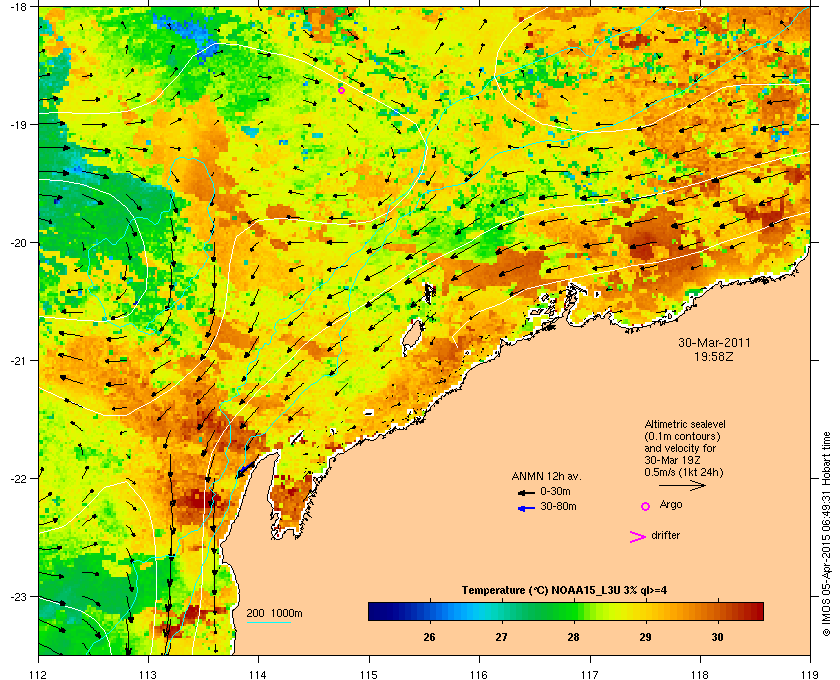Click the colorbar tick label 27
Screen dimensions: 840x680
[x=501, y=637]
